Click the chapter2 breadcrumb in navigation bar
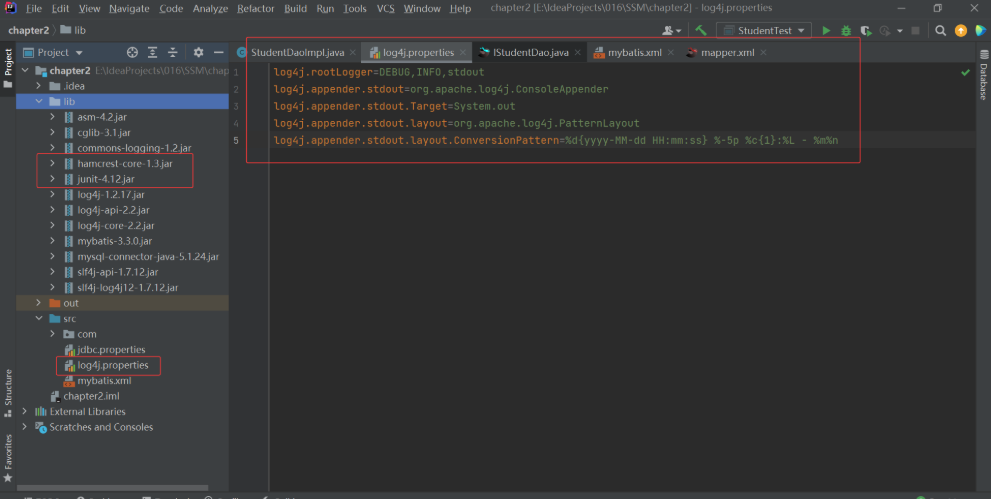This screenshot has height=499, width=991. pos(29,30)
